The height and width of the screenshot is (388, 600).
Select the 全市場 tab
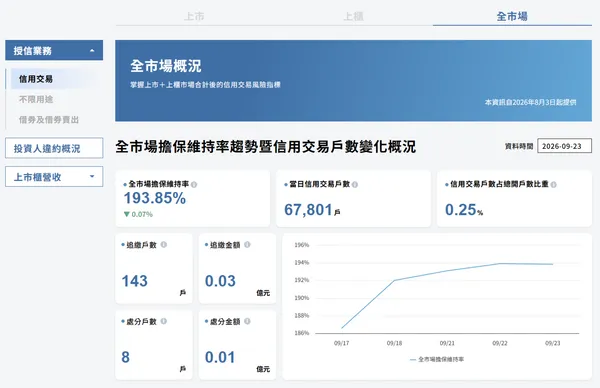[x=512, y=16]
